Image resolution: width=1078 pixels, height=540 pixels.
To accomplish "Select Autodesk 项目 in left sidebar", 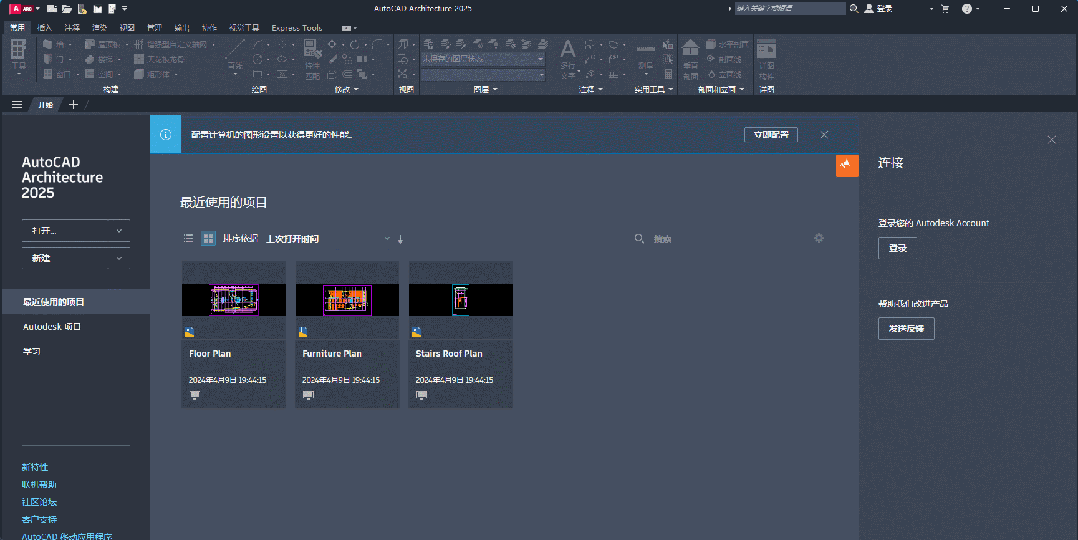I will pyautogui.click(x=52, y=327).
